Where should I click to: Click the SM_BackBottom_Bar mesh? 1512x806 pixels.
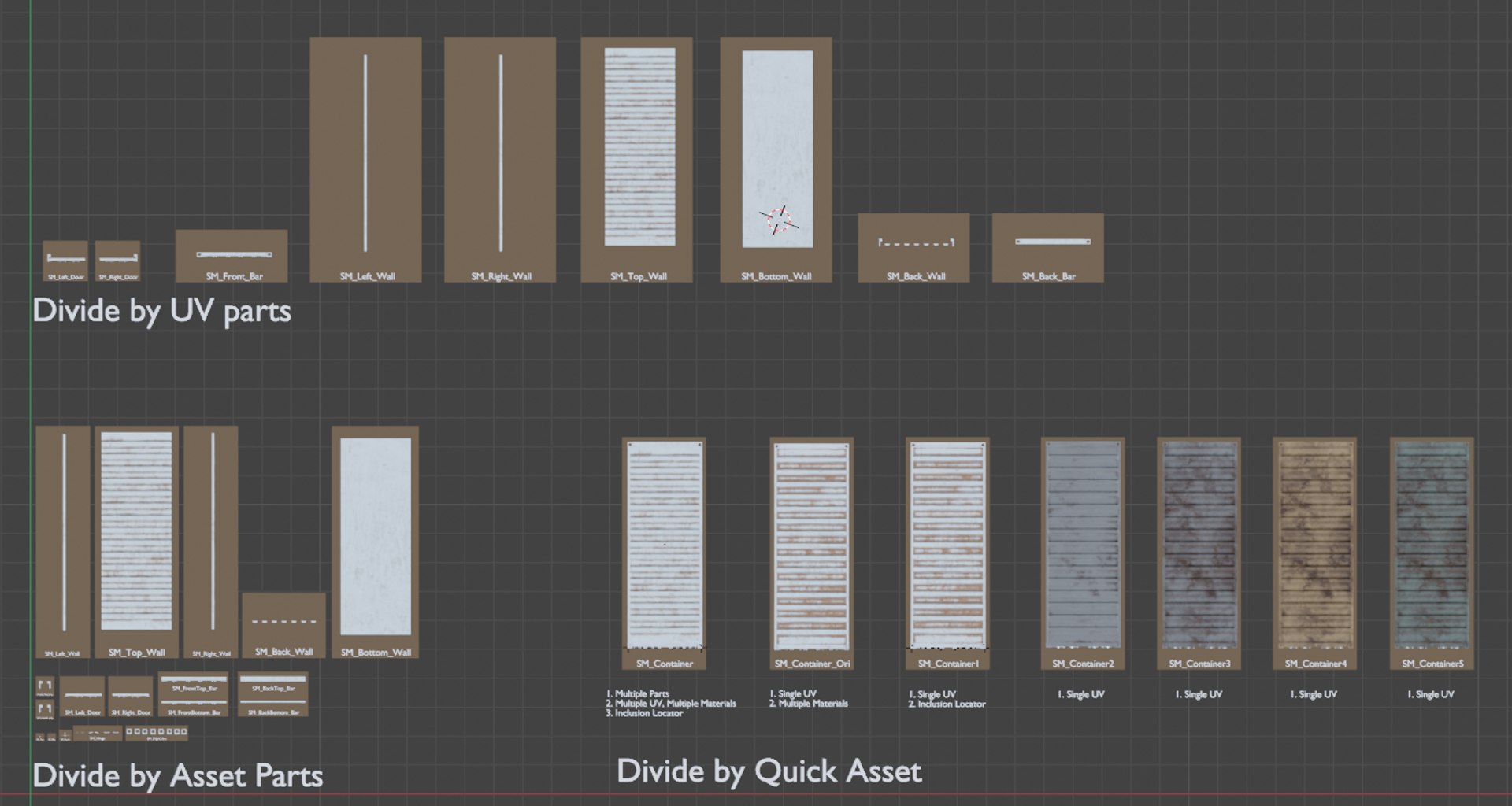[x=273, y=705]
